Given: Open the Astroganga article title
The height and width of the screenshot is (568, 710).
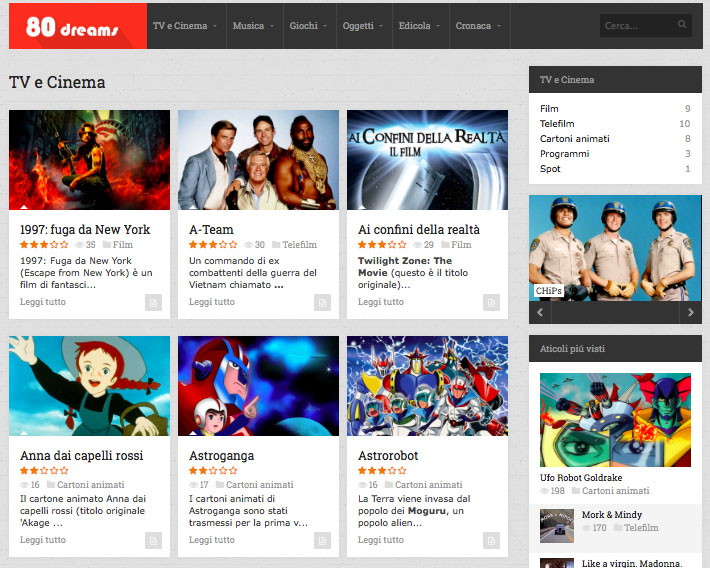Looking at the screenshot, I should (221, 456).
